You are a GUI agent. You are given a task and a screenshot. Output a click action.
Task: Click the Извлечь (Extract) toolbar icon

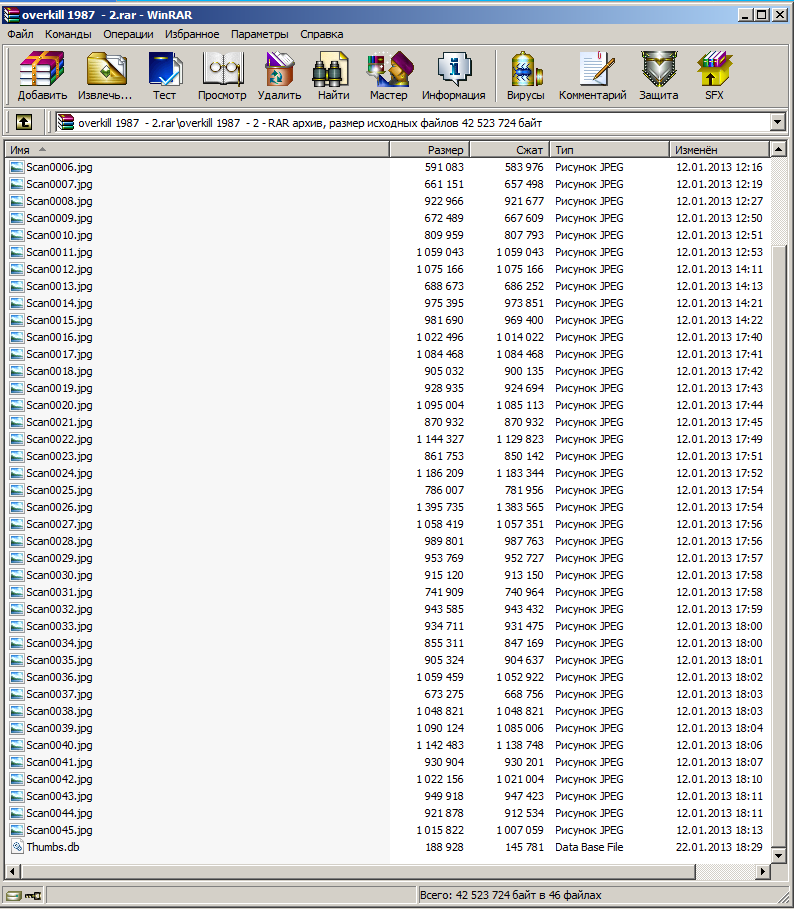point(105,76)
